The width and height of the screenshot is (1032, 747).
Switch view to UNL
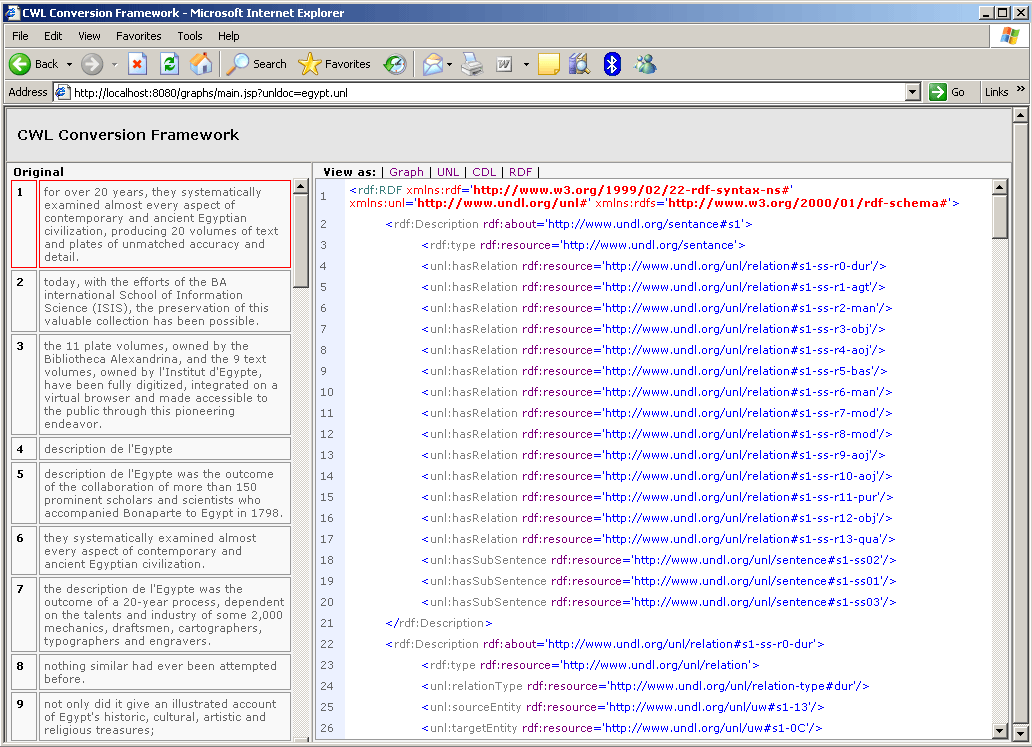click(448, 172)
